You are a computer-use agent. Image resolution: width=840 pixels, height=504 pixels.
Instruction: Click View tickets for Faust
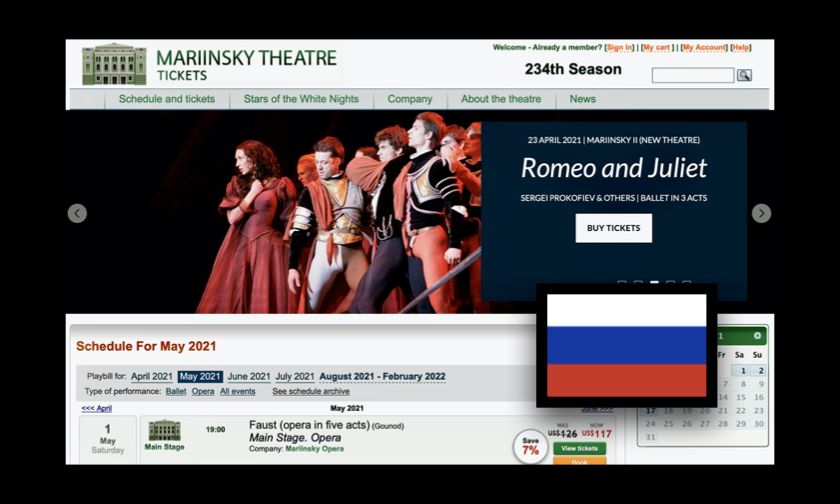[580, 448]
